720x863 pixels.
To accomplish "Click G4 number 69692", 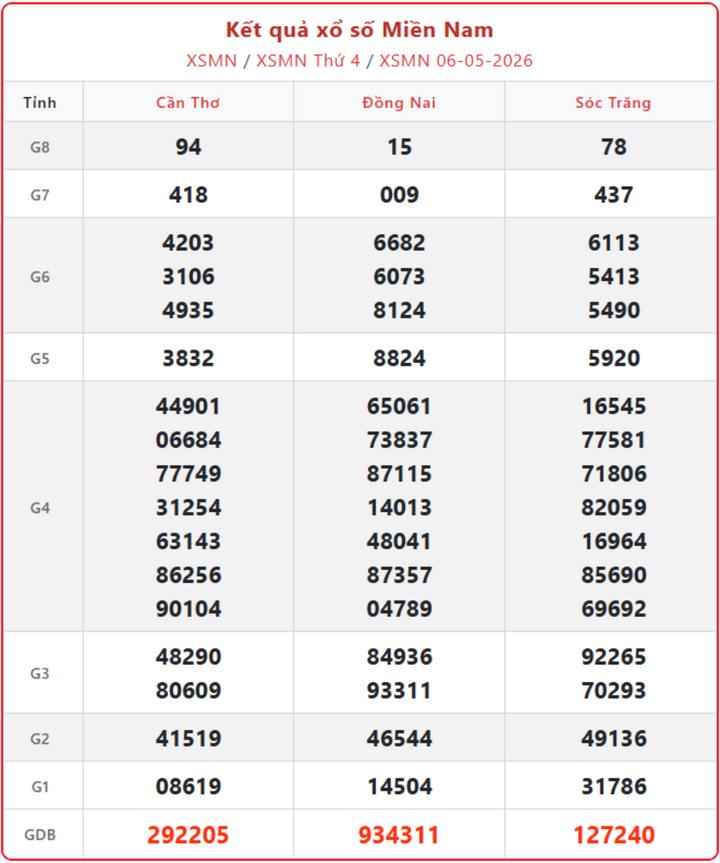I will [x=613, y=609].
